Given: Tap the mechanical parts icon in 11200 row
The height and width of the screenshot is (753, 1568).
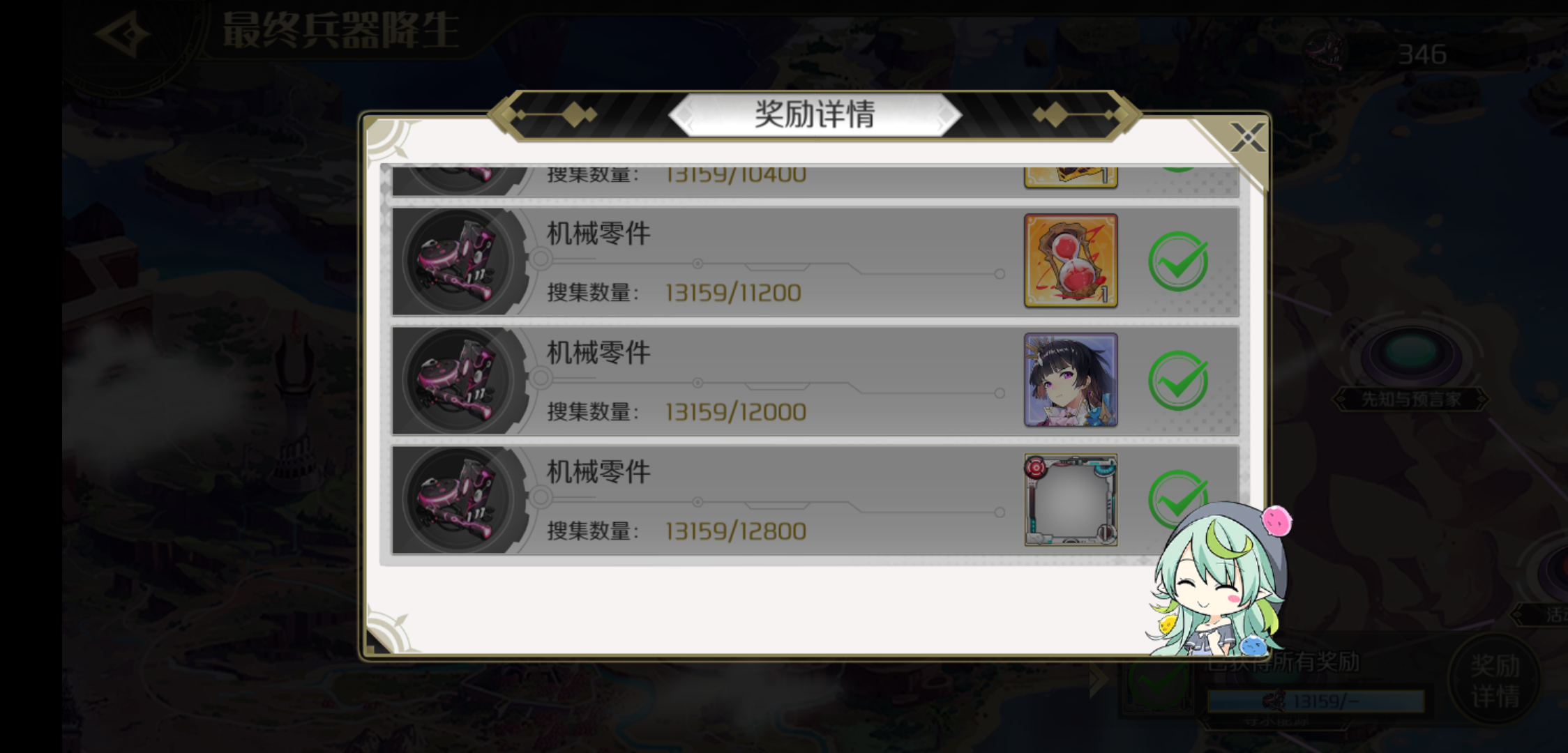Looking at the screenshot, I should (x=458, y=261).
